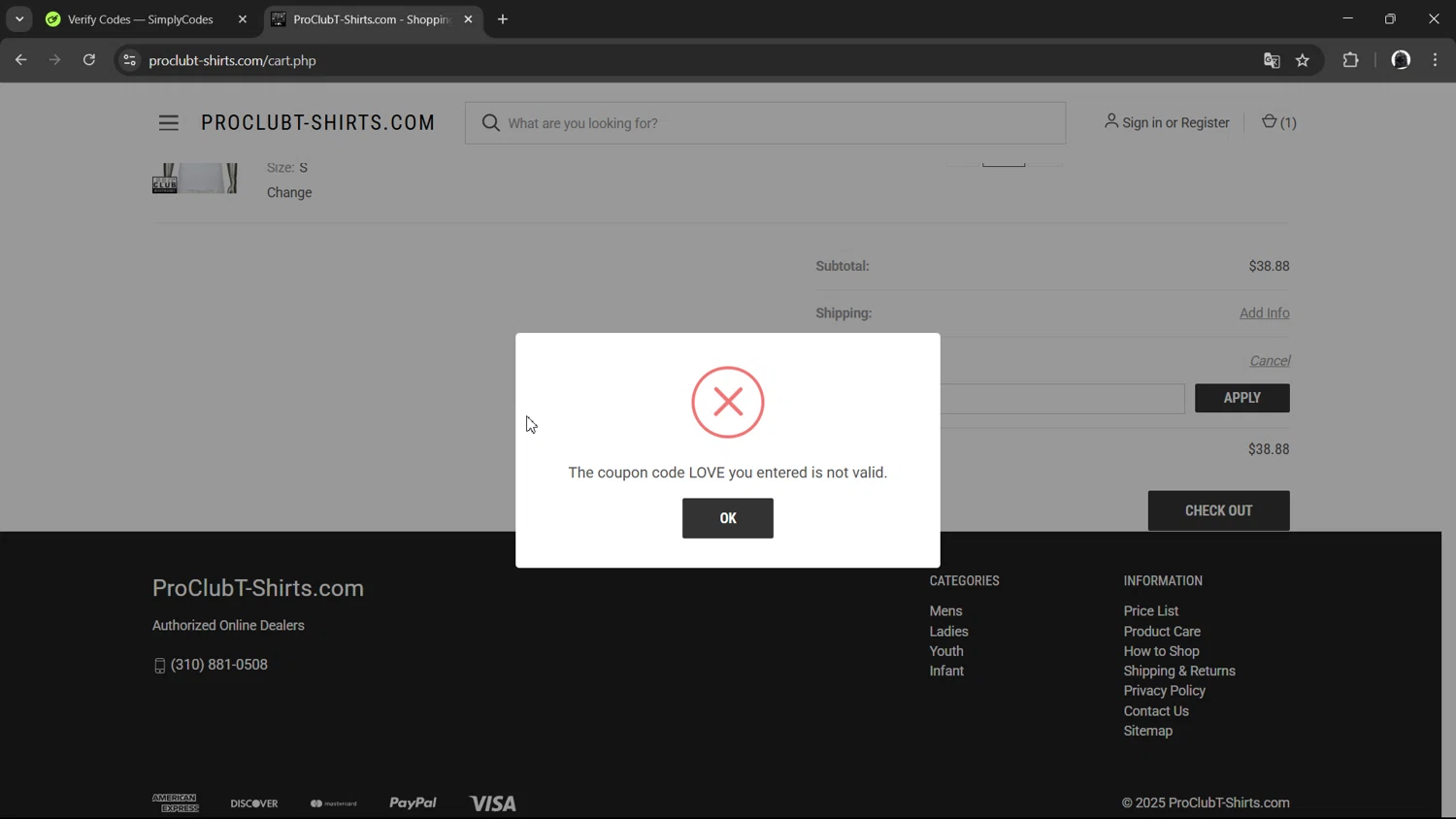Click the American Express payment icon
1456x819 pixels.
[176, 803]
